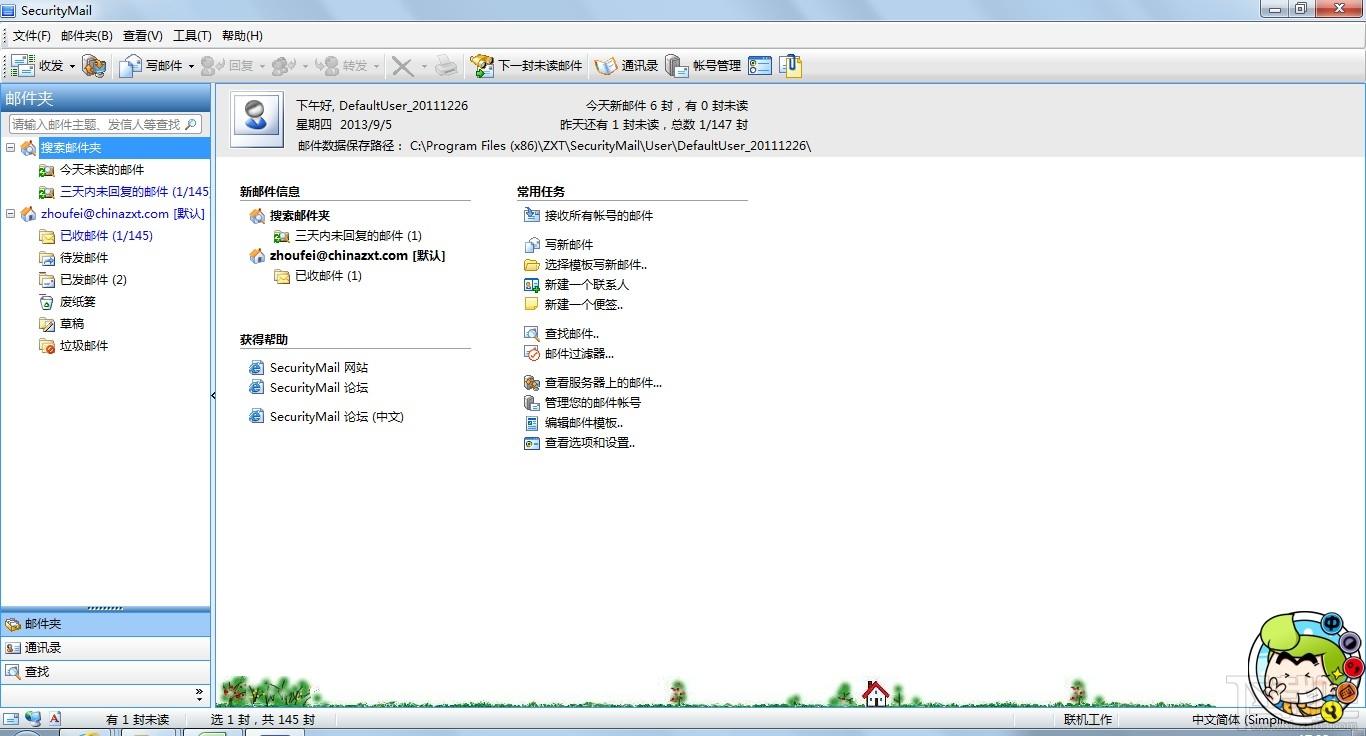Switch to the 通讯录 navigation pane tab

pyautogui.click(x=105, y=648)
